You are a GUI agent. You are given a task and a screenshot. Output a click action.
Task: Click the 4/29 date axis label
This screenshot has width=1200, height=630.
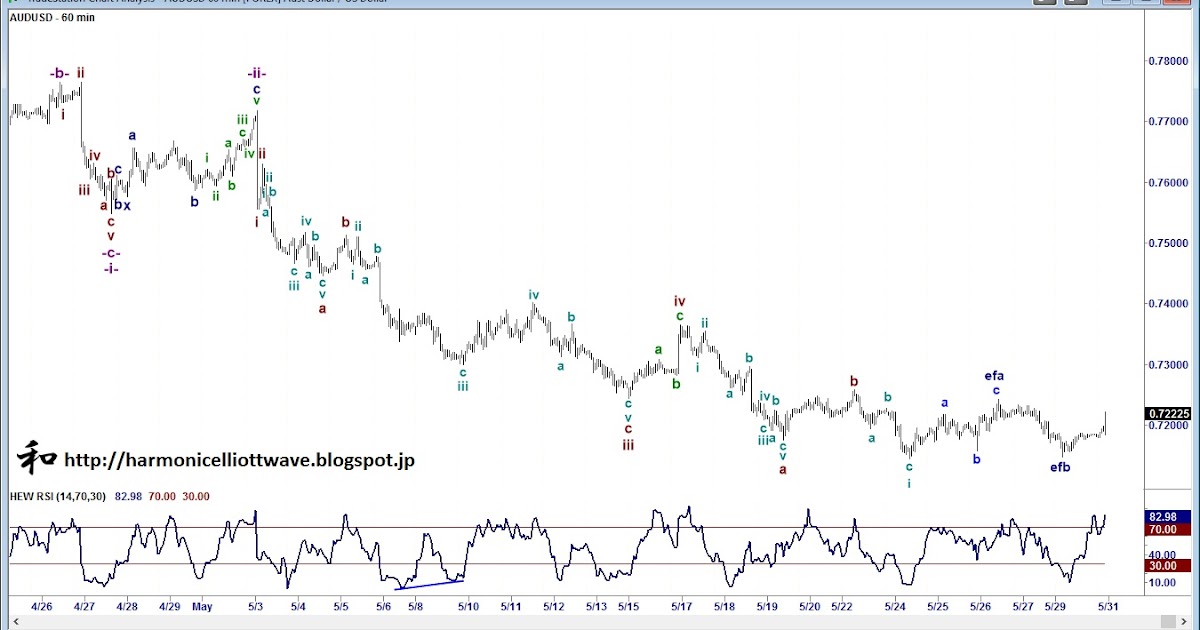pyautogui.click(x=169, y=606)
